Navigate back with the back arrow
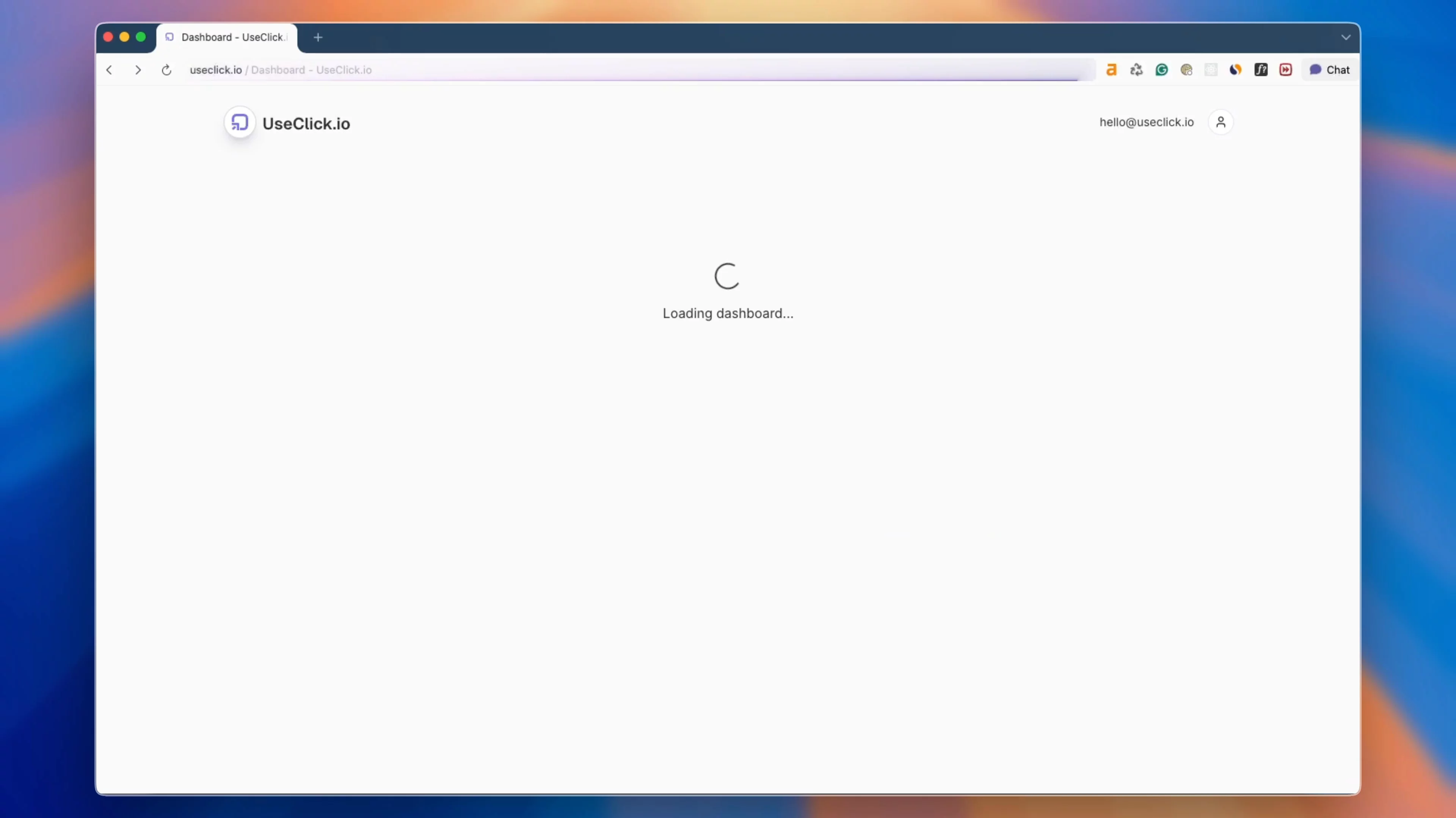Viewport: 1456px width, 818px height. point(110,69)
